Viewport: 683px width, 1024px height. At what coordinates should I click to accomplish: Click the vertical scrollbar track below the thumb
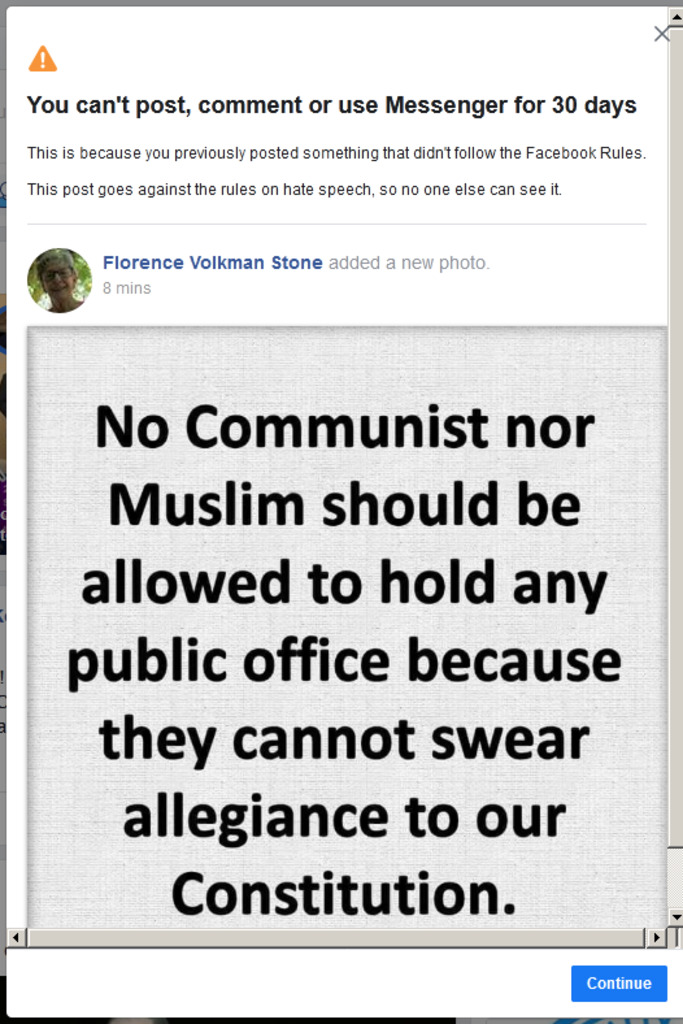(x=676, y=878)
